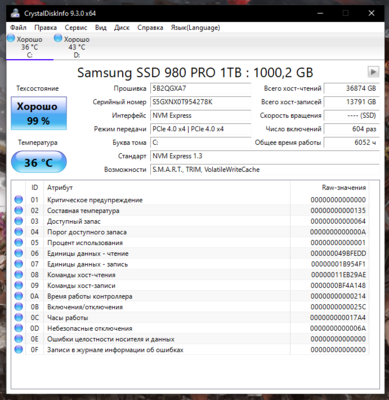Click status orb for Критическое предупреждение row
Viewport: 389px width, 400px height.
(x=19, y=200)
